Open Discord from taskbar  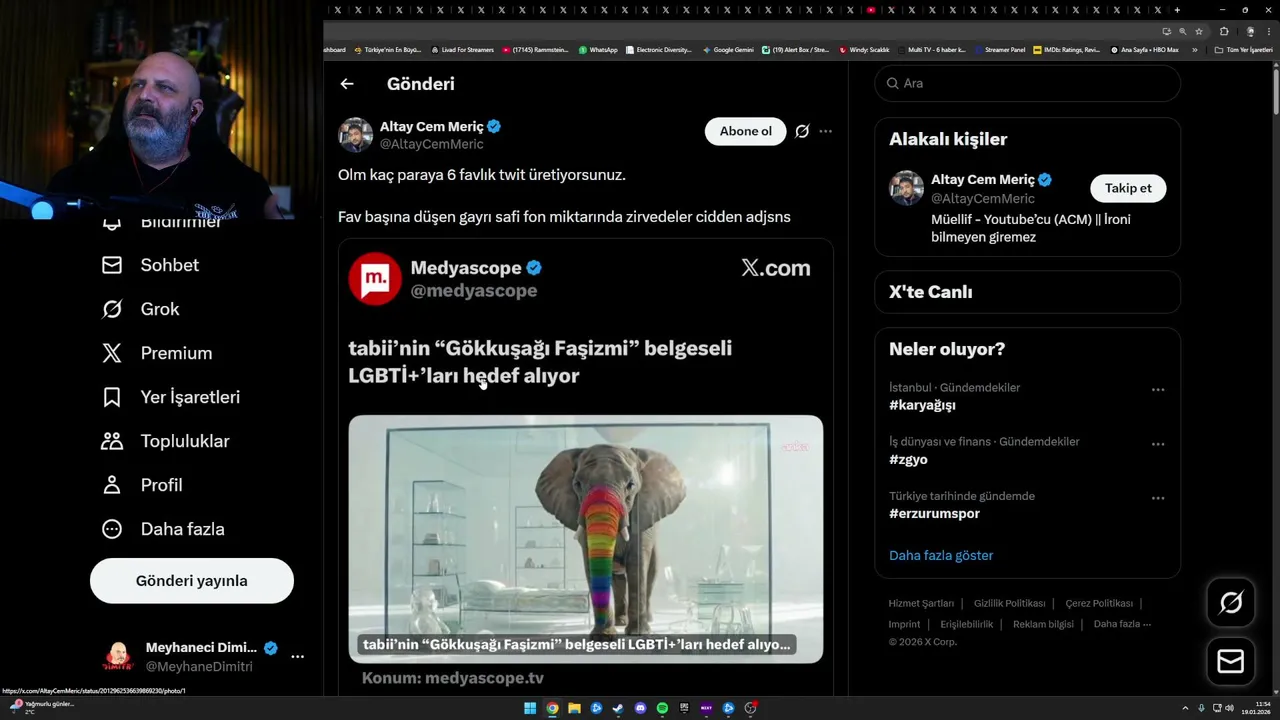coord(640,708)
